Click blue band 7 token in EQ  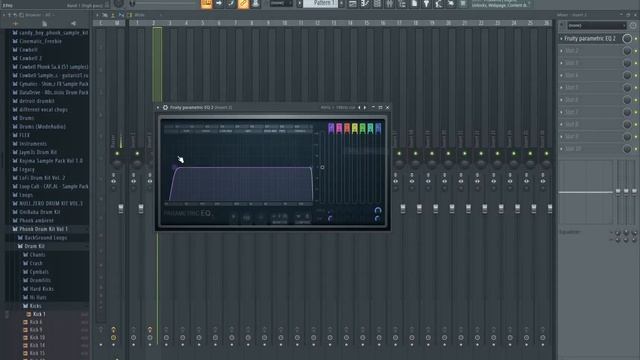pos(378,128)
